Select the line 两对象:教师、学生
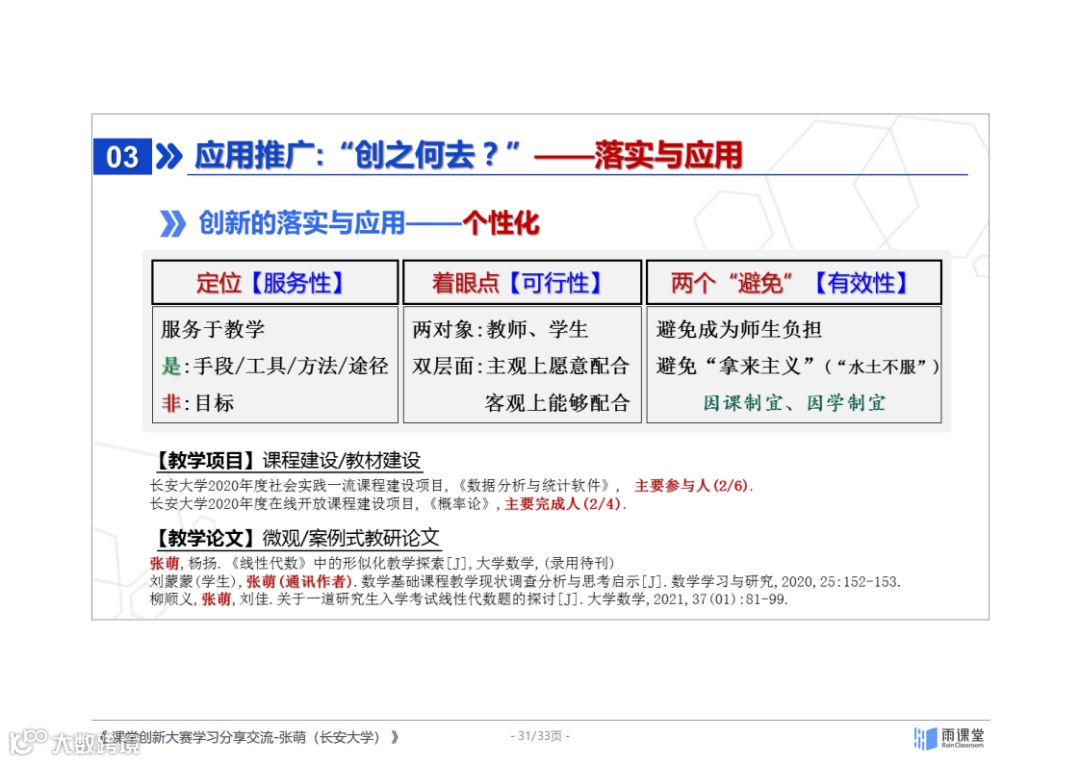Viewport: 1080px width, 763px height. [500, 329]
